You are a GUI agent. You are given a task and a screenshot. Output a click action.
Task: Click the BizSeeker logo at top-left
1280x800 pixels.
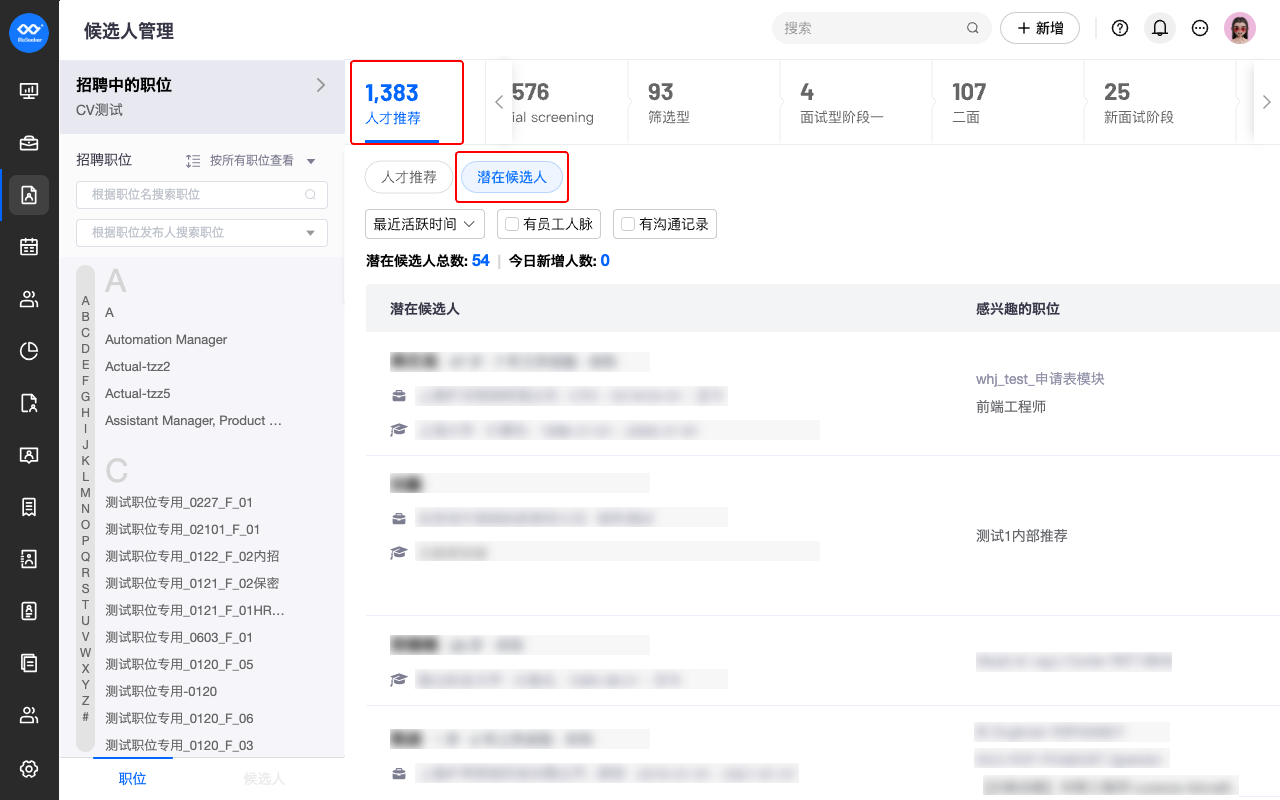(x=29, y=33)
